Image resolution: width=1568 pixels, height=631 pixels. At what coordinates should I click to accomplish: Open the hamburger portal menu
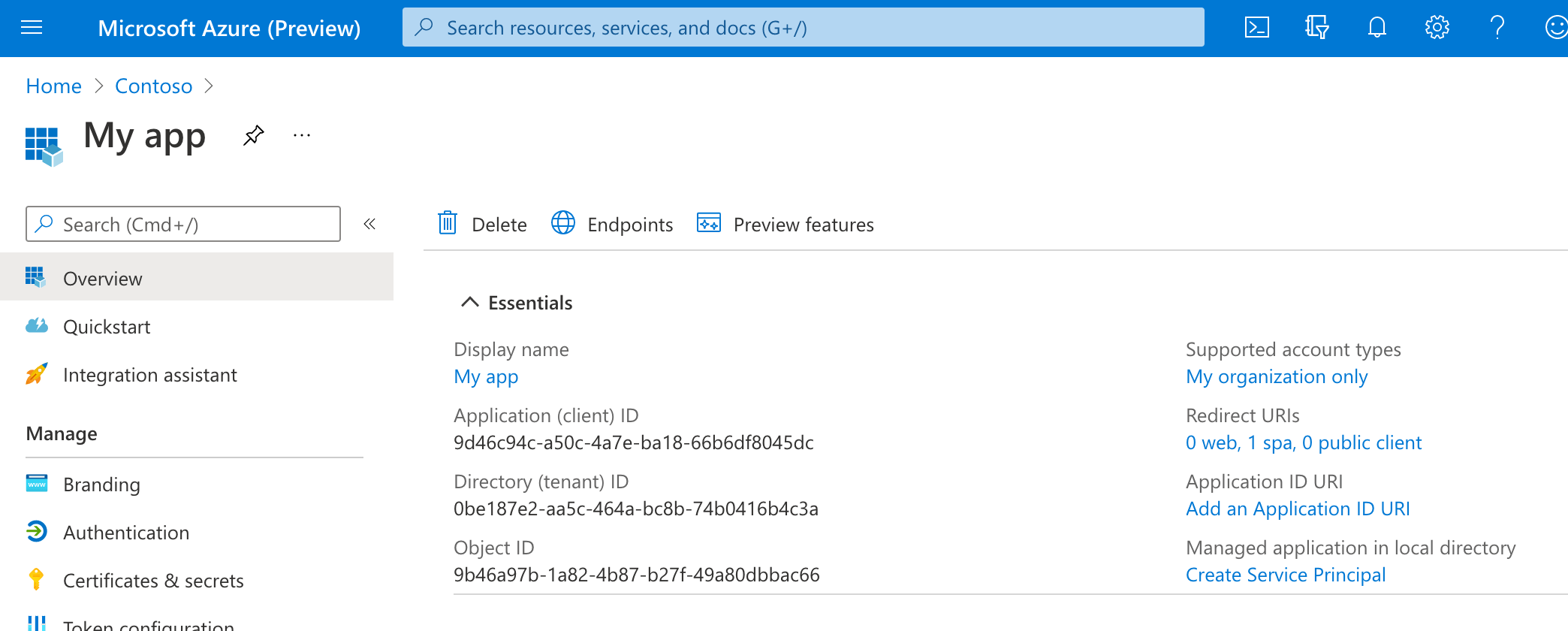click(32, 28)
